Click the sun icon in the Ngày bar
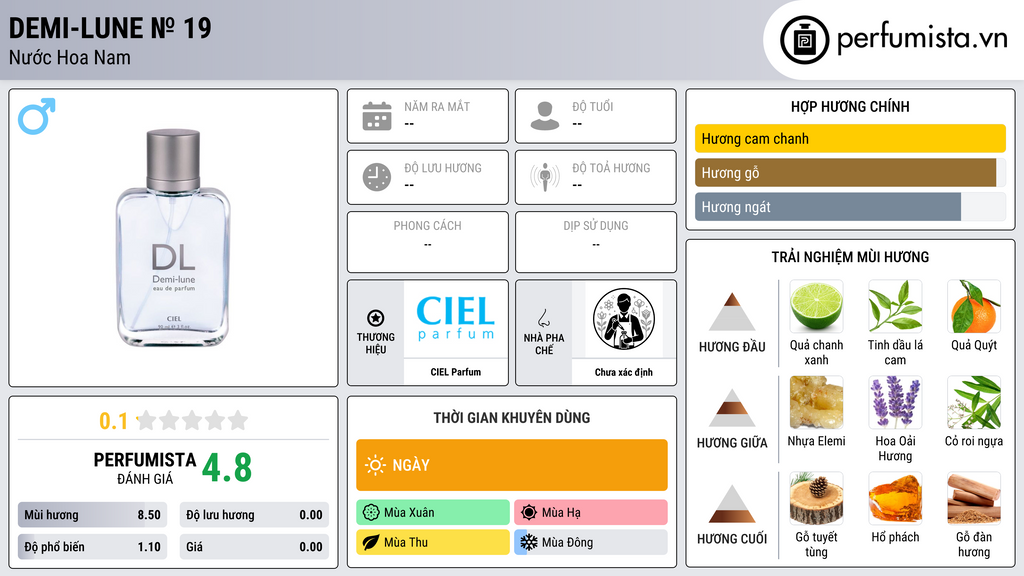 coord(375,465)
